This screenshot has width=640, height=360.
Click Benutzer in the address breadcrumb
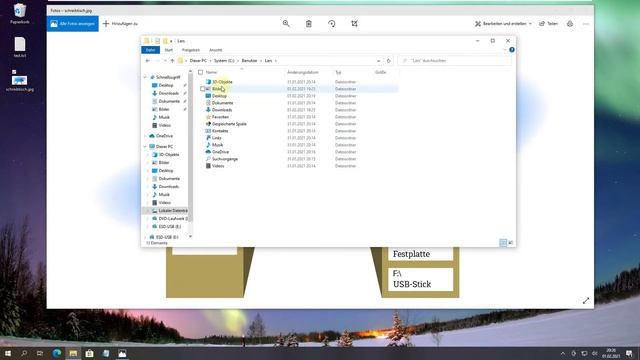coord(249,61)
